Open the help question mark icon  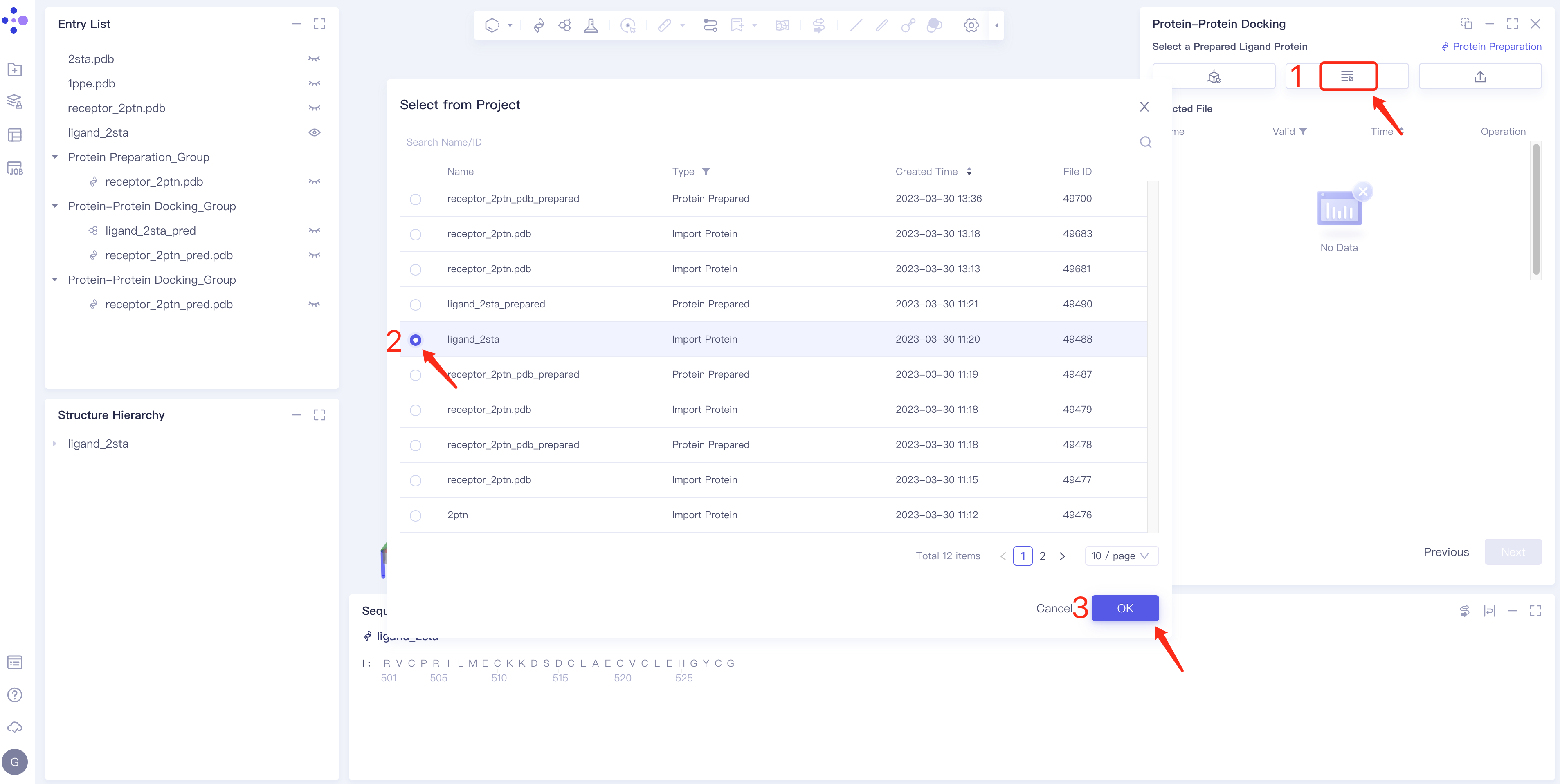point(15,694)
